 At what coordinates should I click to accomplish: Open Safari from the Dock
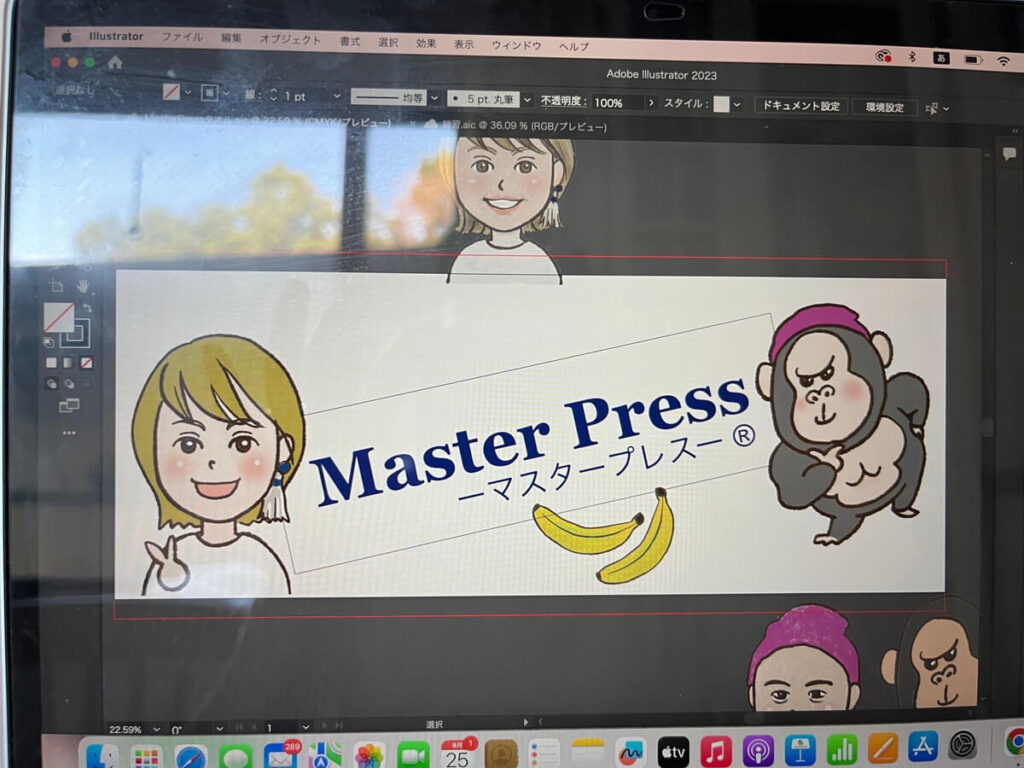[191, 758]
